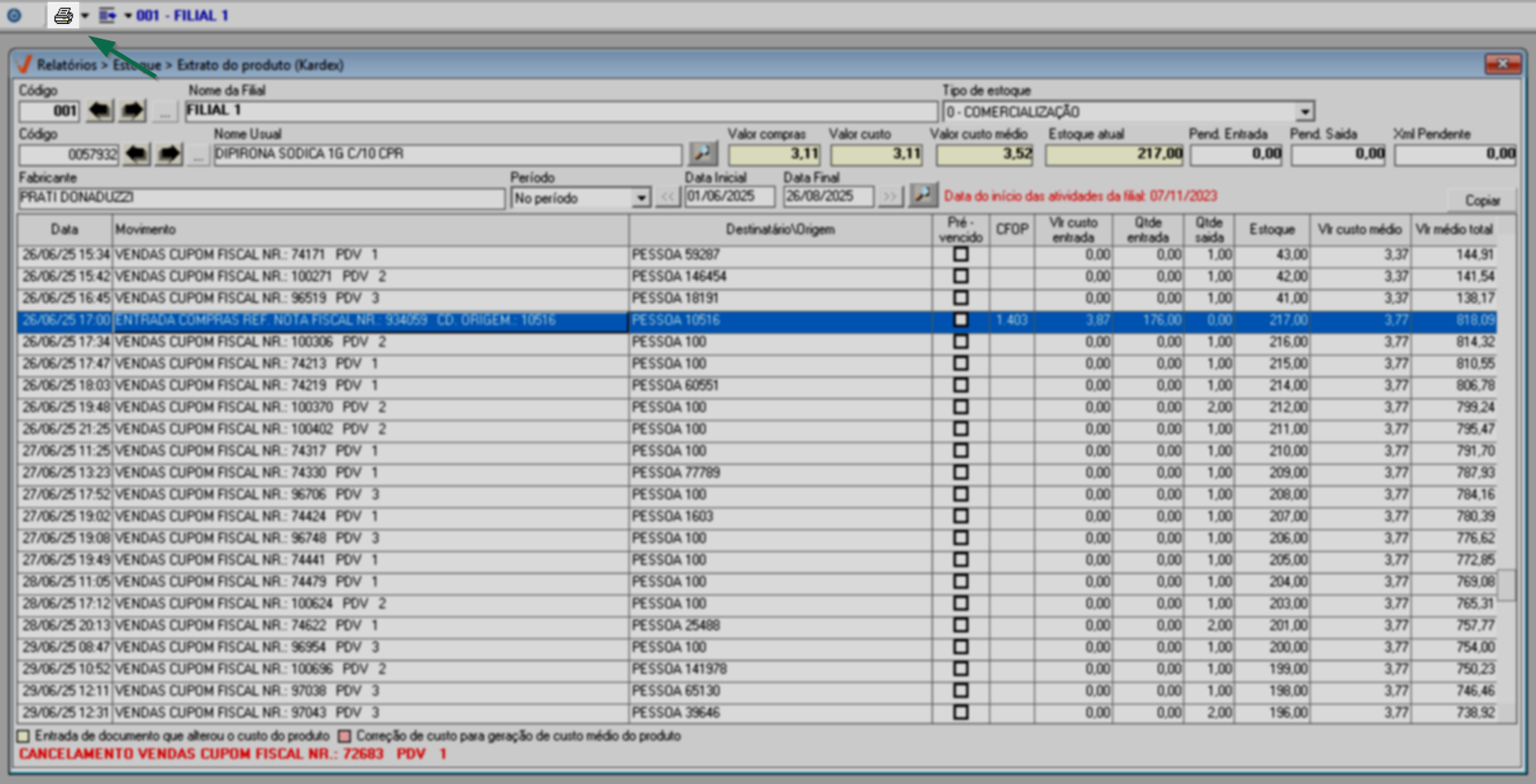Click the ellipsis button beside product code

pos(197,154)
